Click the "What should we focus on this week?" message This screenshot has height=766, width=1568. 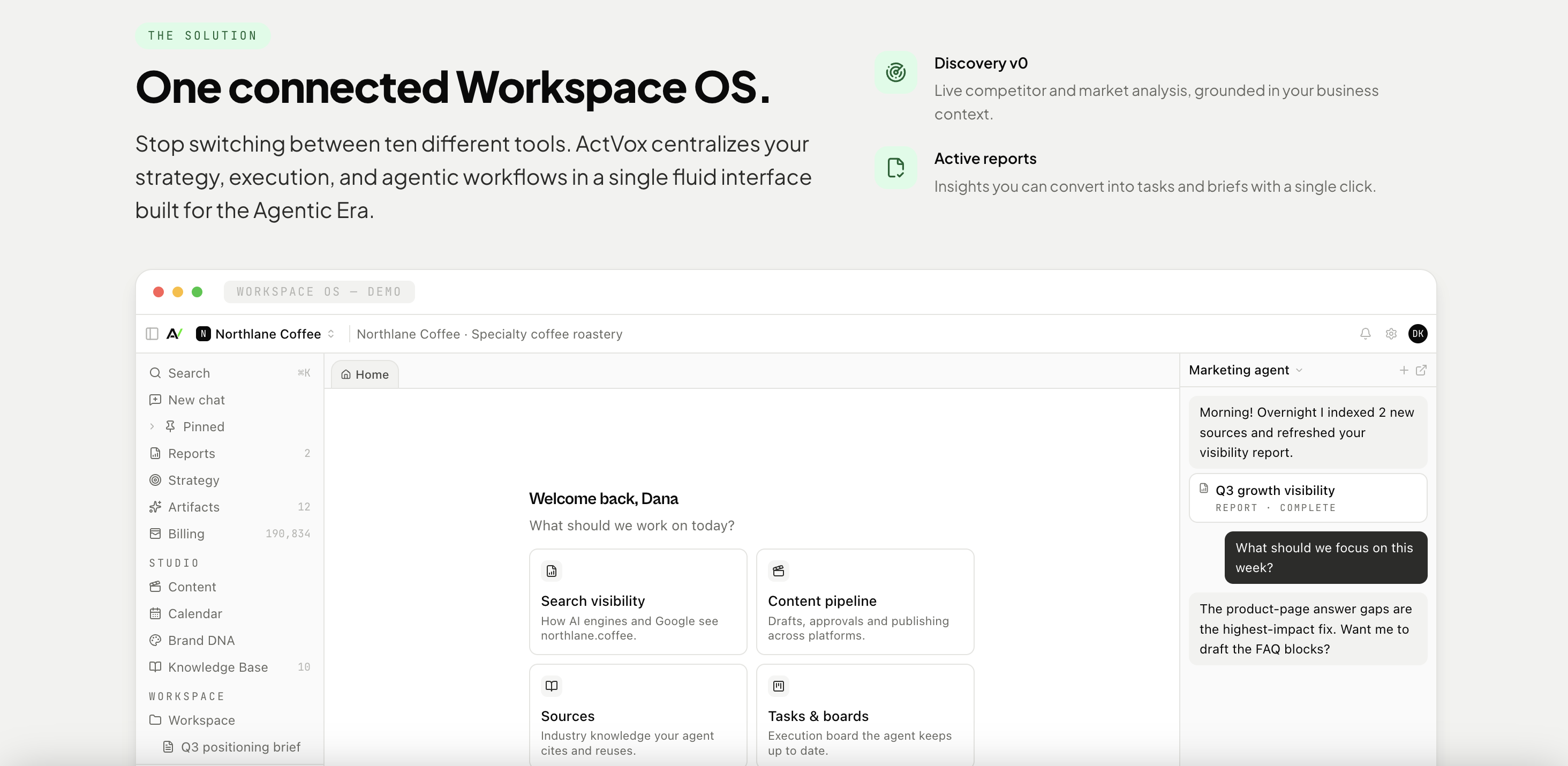point(1326,557)
